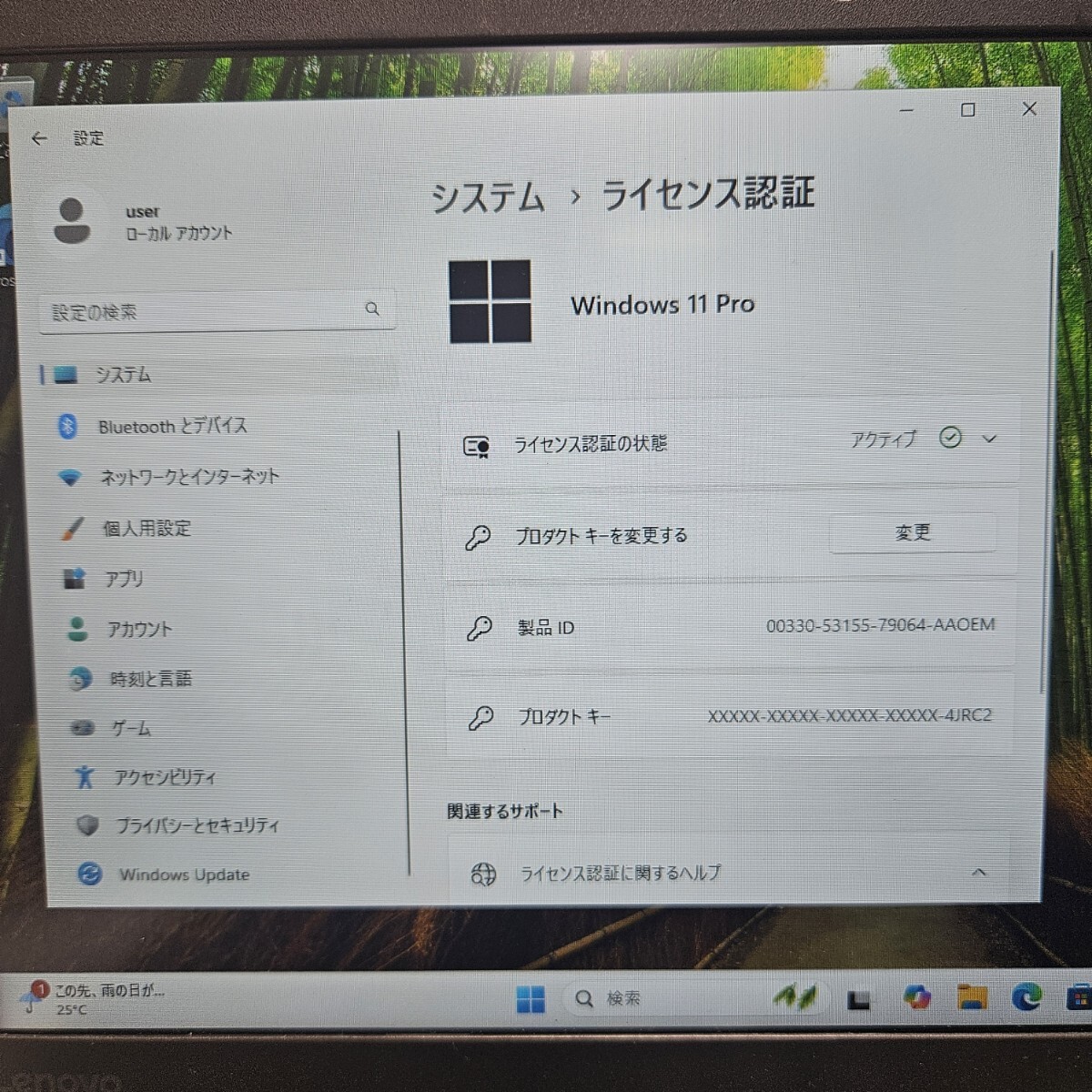Click the アカウント person icon in sidebar

click(x=77, y=629)
